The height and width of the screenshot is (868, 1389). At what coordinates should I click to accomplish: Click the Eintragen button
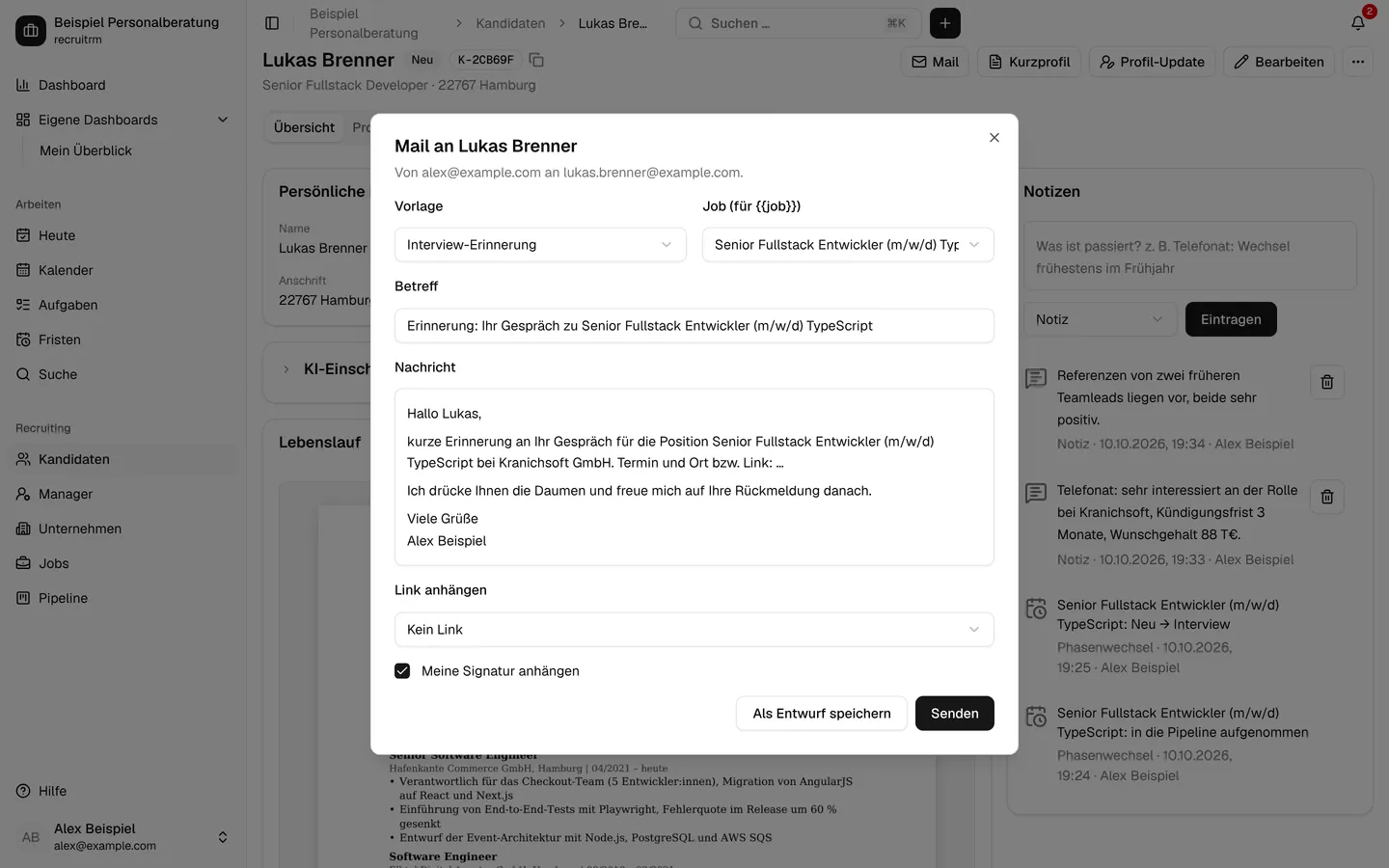coord(1231,319)
